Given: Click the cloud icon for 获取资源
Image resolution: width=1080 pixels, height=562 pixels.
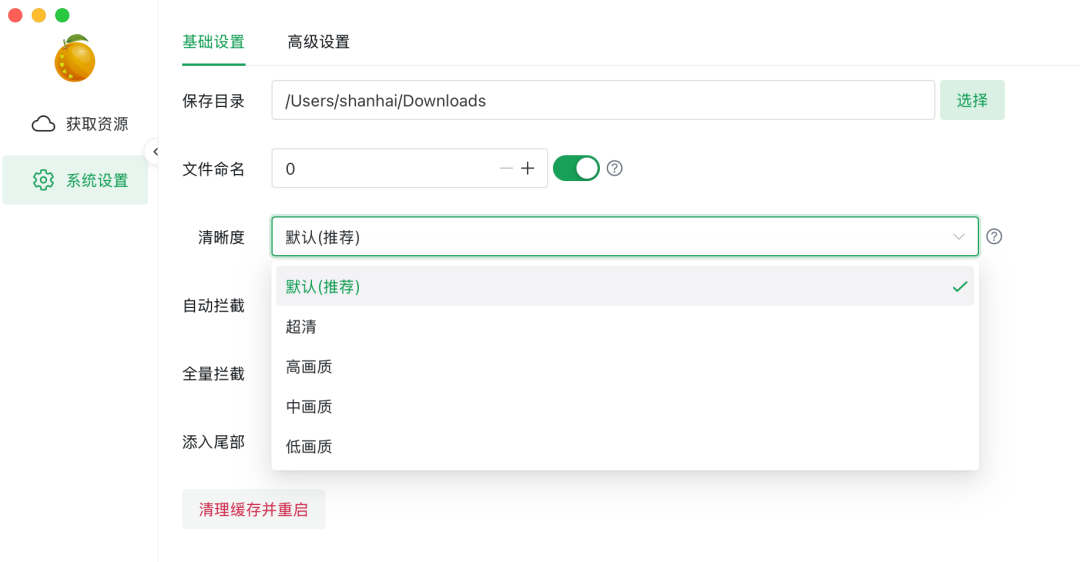Looking at the screenshot, I should tap(43, 124).
